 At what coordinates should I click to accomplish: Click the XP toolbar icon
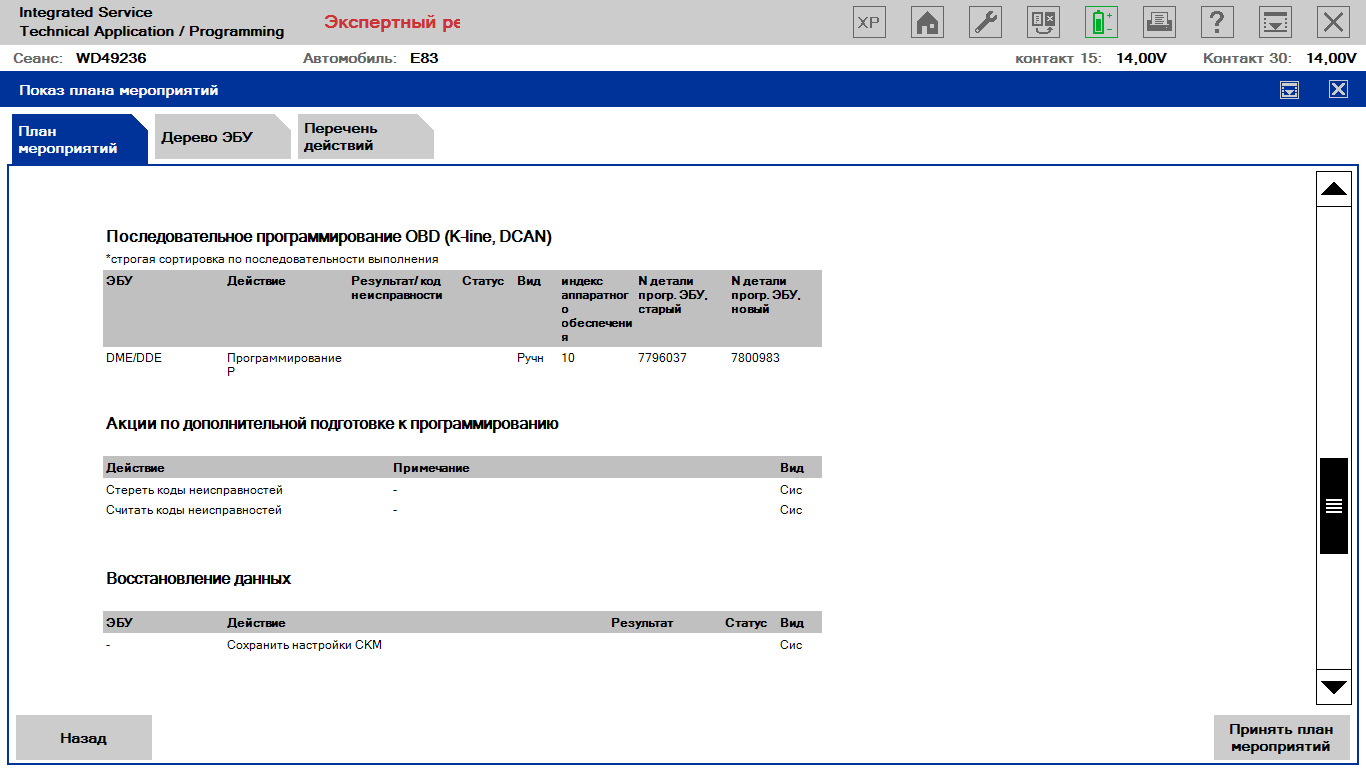point(870,22)
